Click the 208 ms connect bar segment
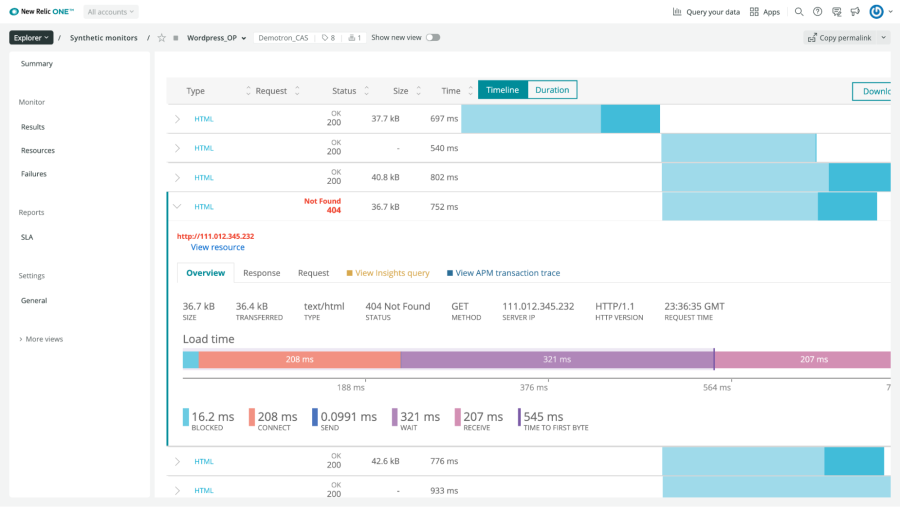Screen dimensions: 900x507 coord(300,359)
